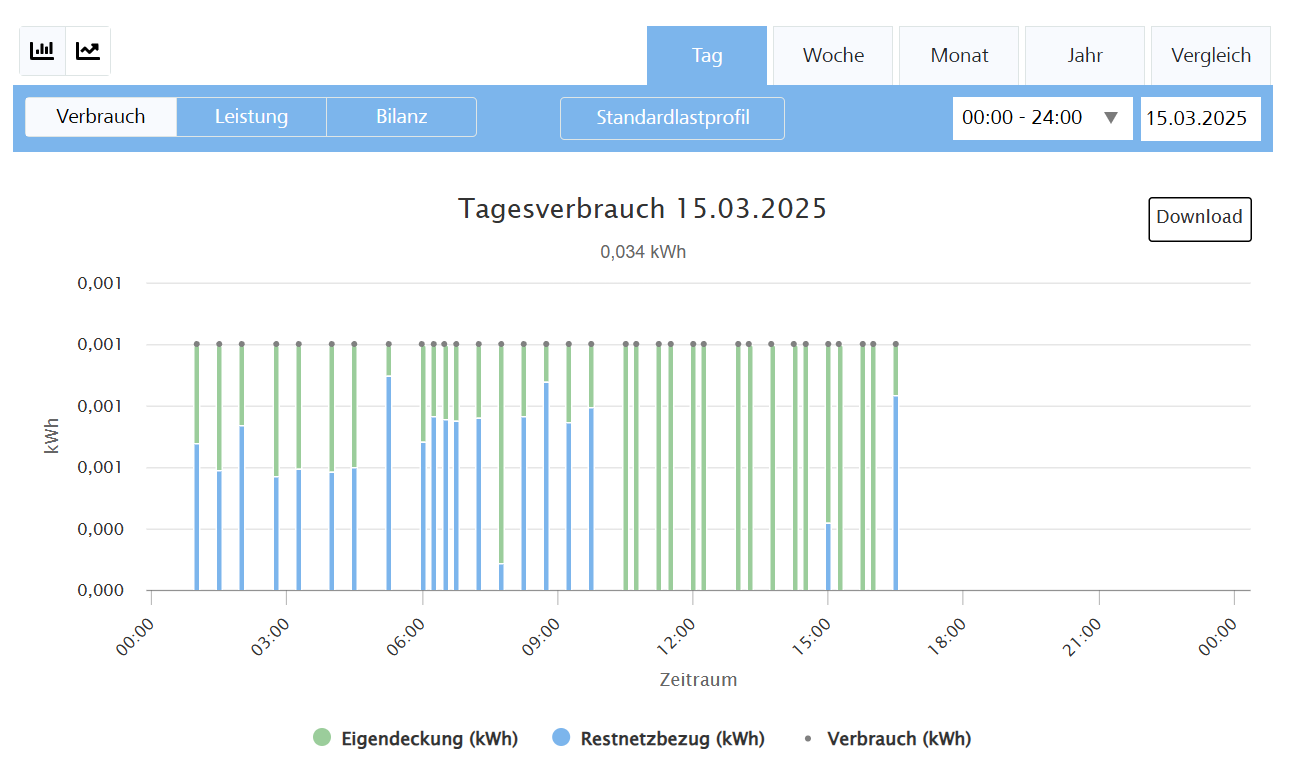
Task: Open the Woche tab
Action: click(833, 56)
